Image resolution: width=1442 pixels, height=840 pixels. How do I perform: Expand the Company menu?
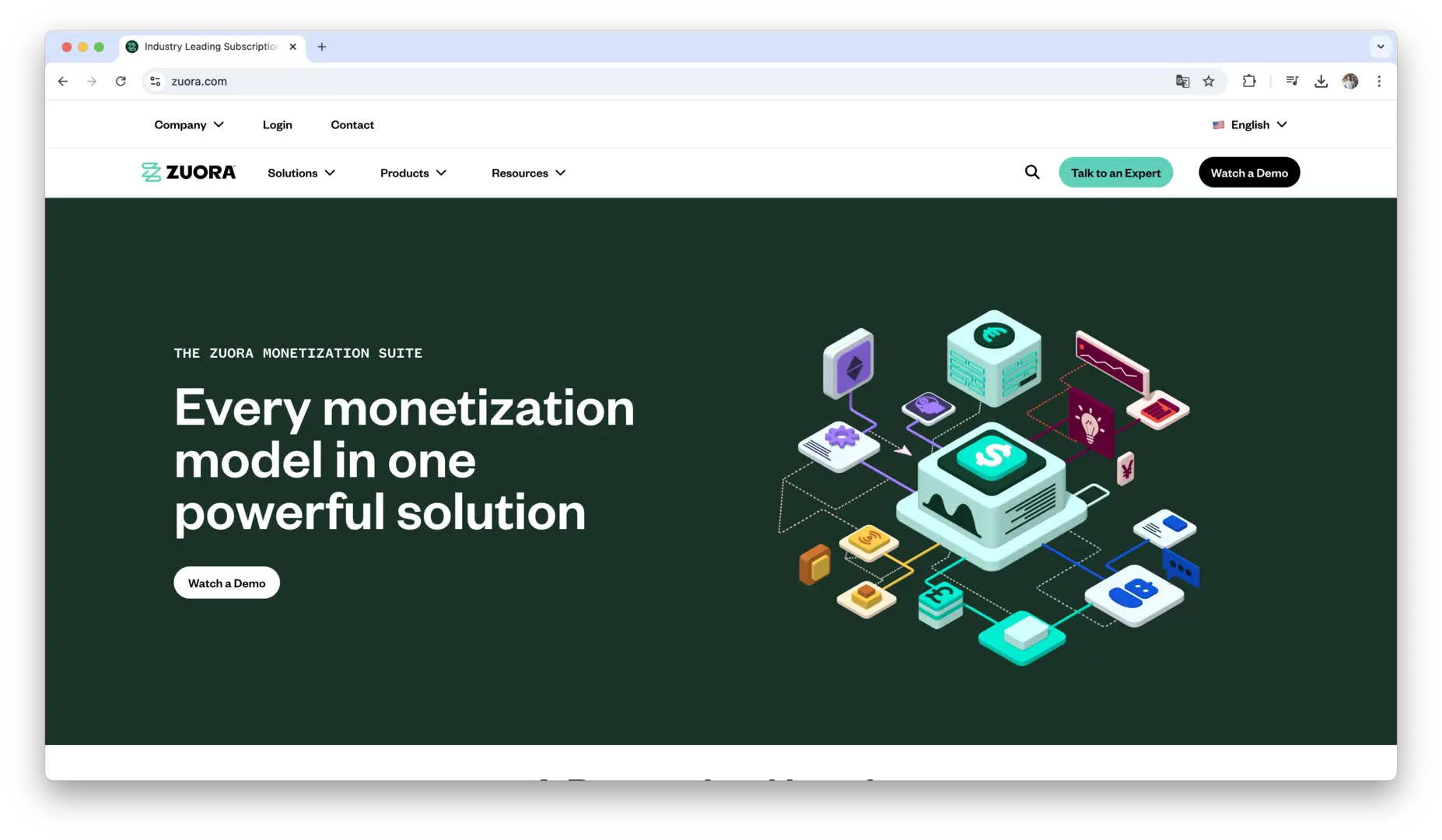189,124
